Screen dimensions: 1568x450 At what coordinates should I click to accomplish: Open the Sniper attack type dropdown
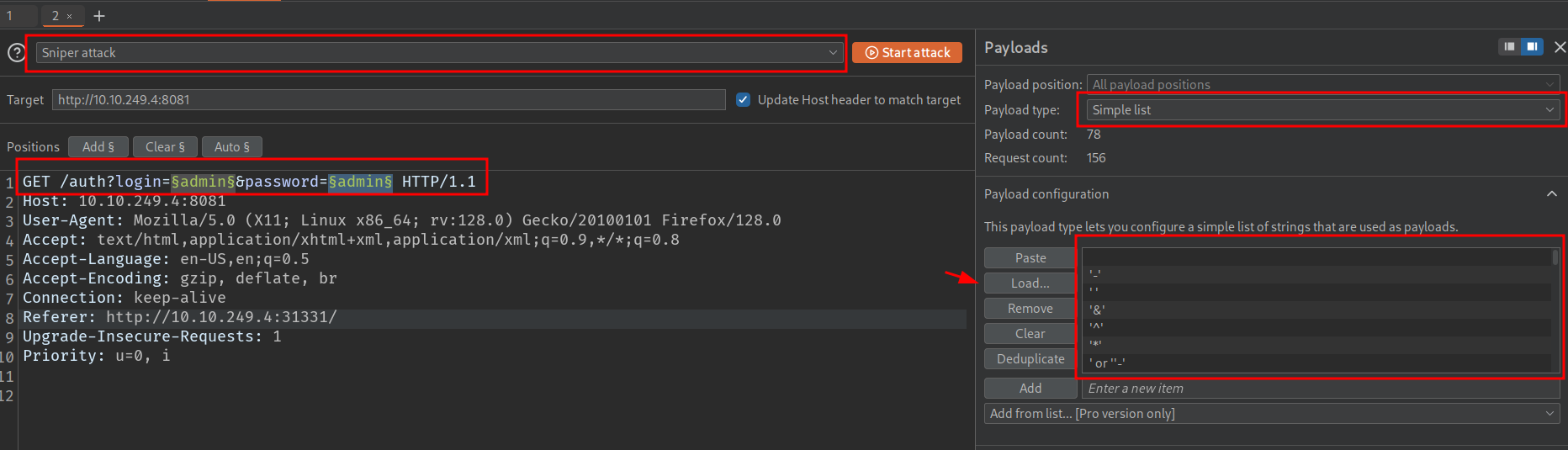coord(440,53)
